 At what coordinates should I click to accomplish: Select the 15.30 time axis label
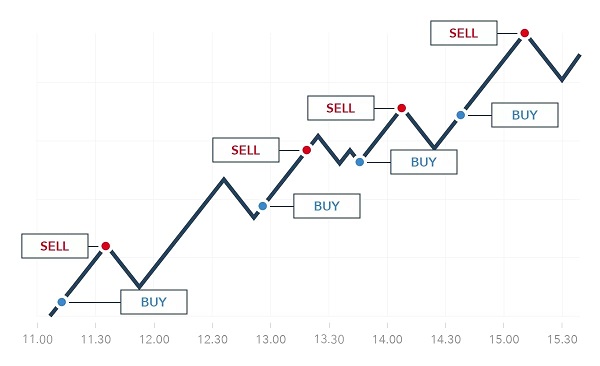click(x=562, y=339)
